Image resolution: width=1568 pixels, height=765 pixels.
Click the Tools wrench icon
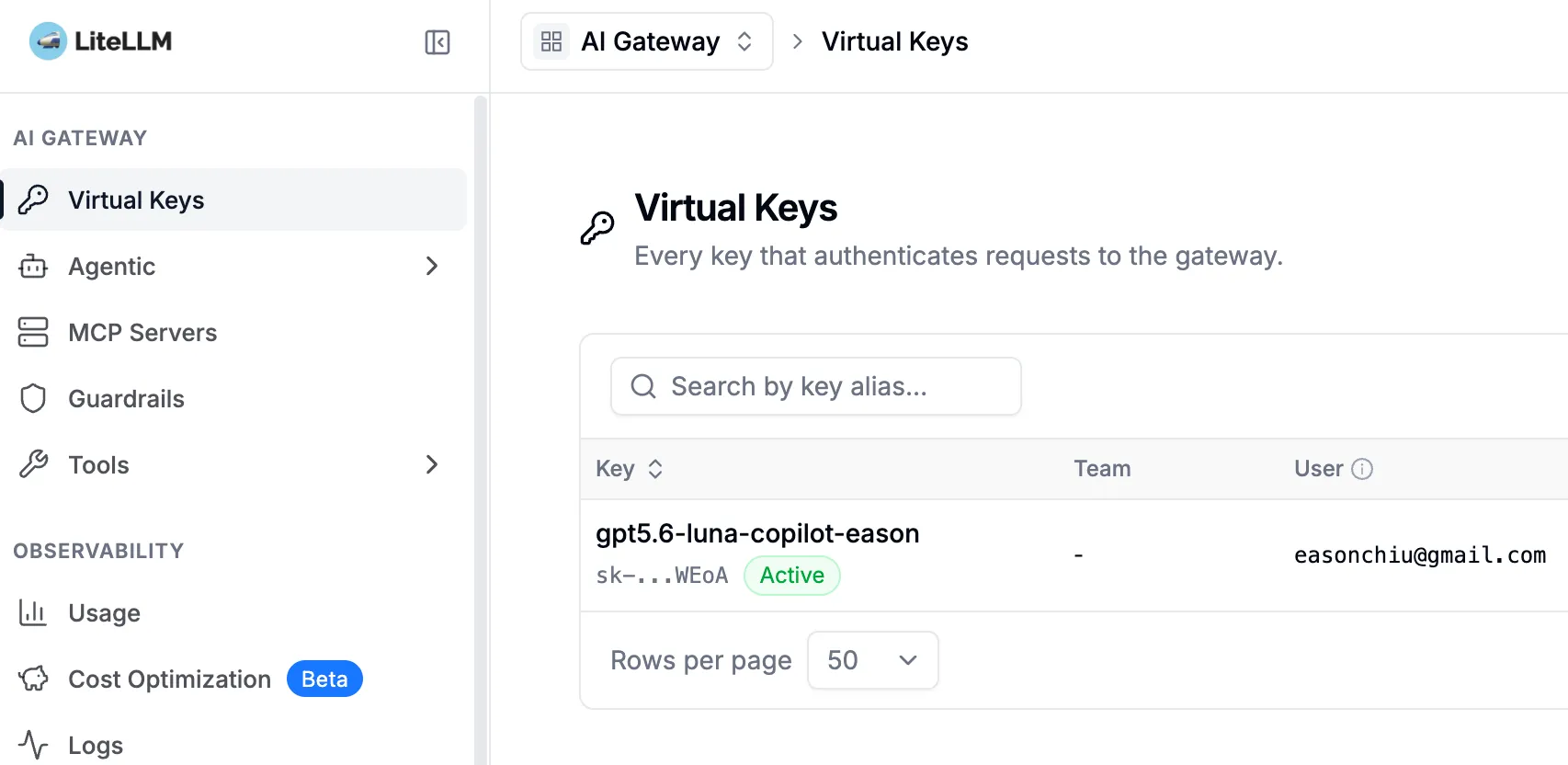[33, 464]
